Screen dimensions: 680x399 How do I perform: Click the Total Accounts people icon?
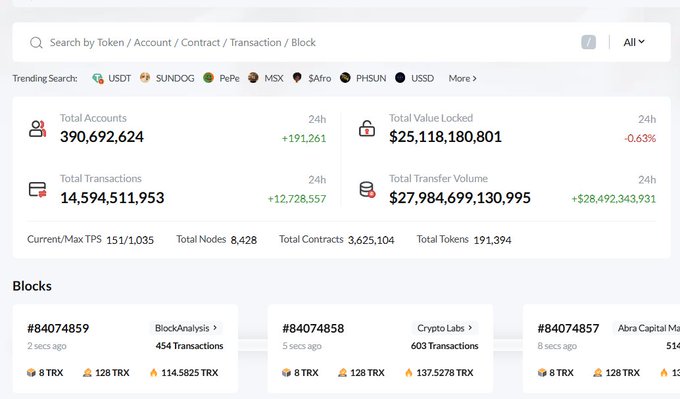(x=37, y=129)
